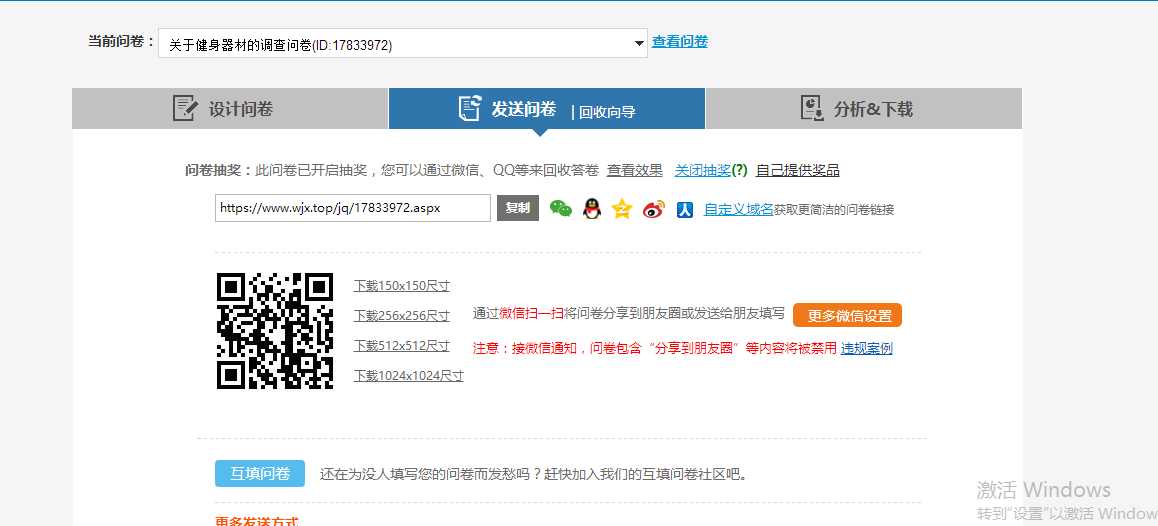Share to Qzone star icon
1158x526 pixels.
[x=623, y=209]
